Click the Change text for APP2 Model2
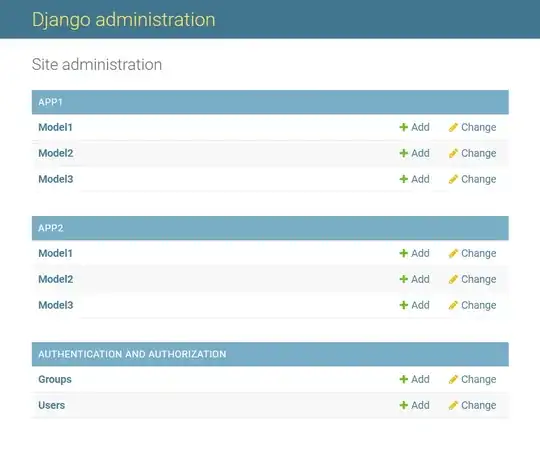540x466 pixels. (x=479, y=279)
